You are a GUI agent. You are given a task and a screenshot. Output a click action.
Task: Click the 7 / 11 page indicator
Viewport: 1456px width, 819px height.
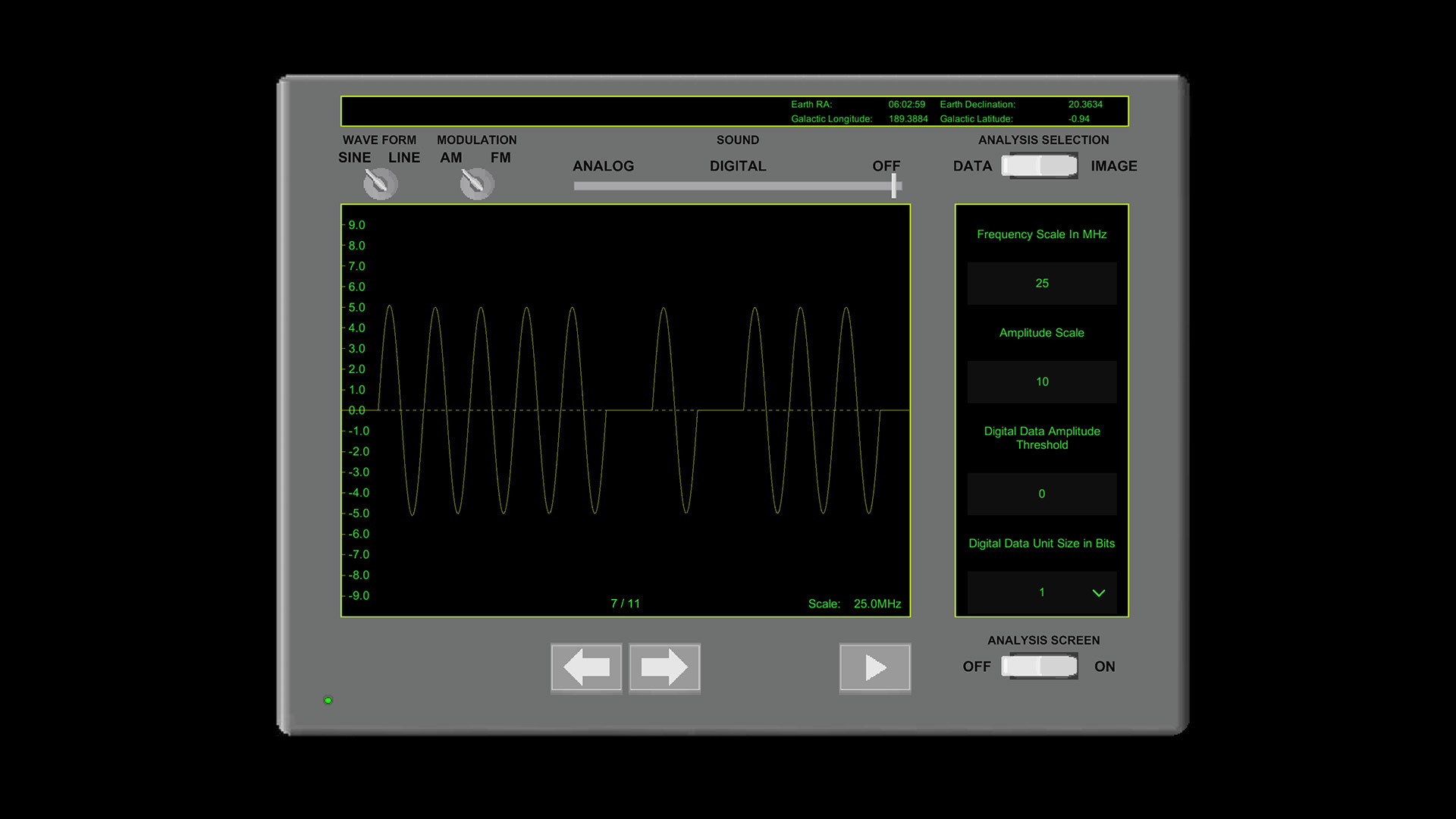click(x=626, y=603)
